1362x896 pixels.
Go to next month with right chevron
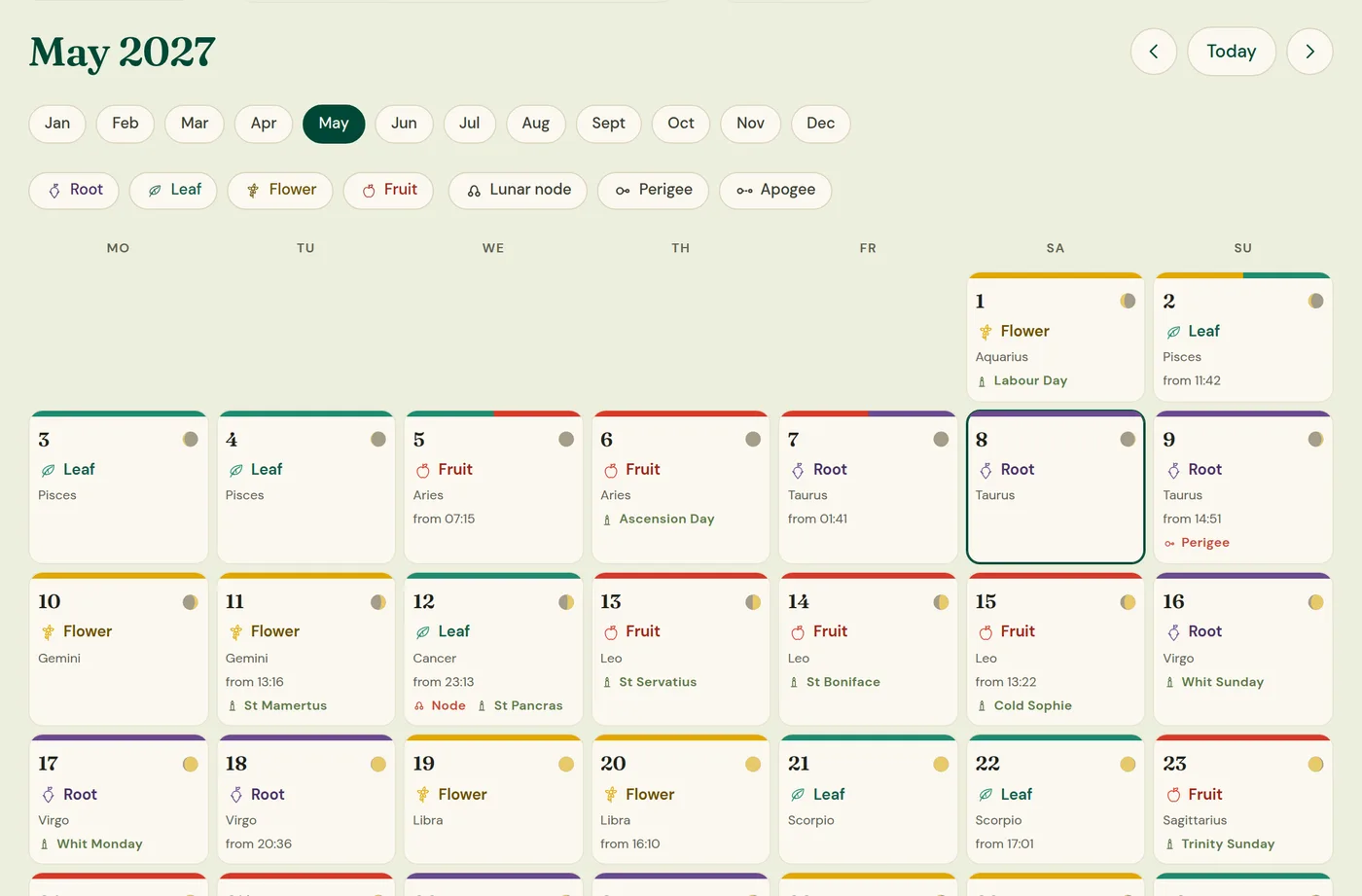click(1309, 52)
